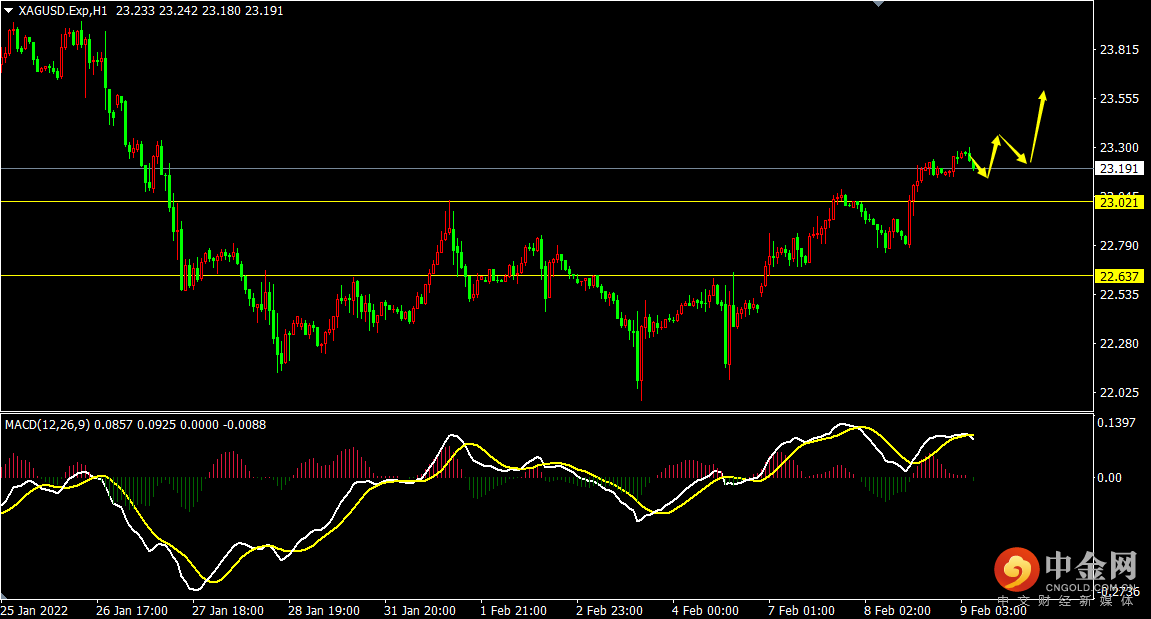Click the 0.1397 MACD scale value
The width and height of the screenshot is (1151, 619).
tap(1119, 425)
